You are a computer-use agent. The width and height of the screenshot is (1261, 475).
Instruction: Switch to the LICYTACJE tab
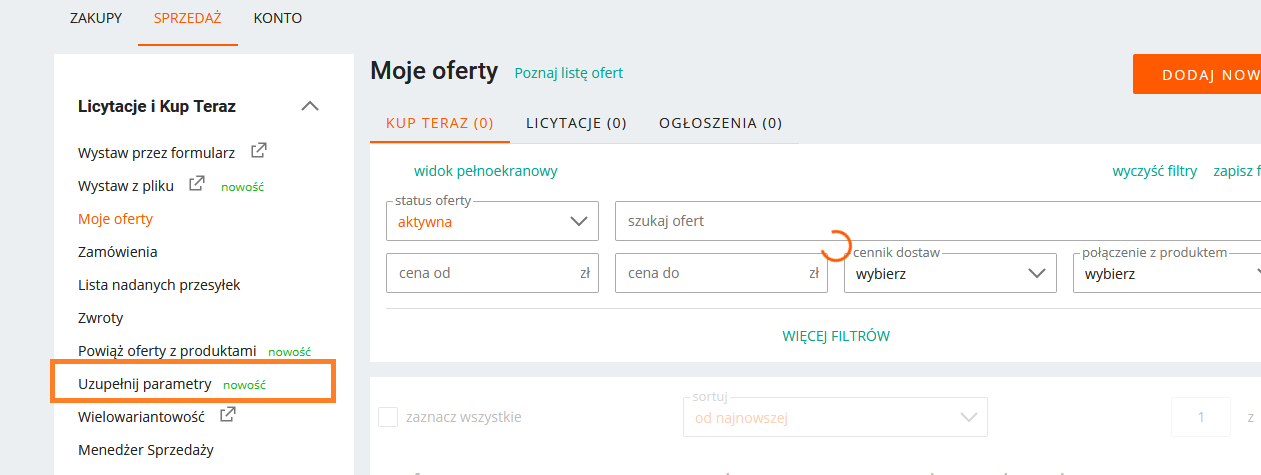[x=576, y=123]
